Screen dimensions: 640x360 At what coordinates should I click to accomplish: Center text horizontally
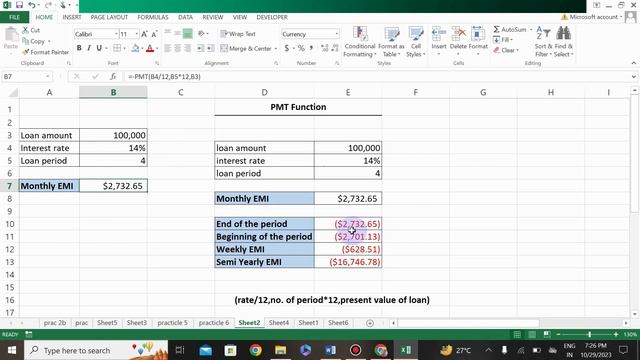pos(178,48)
